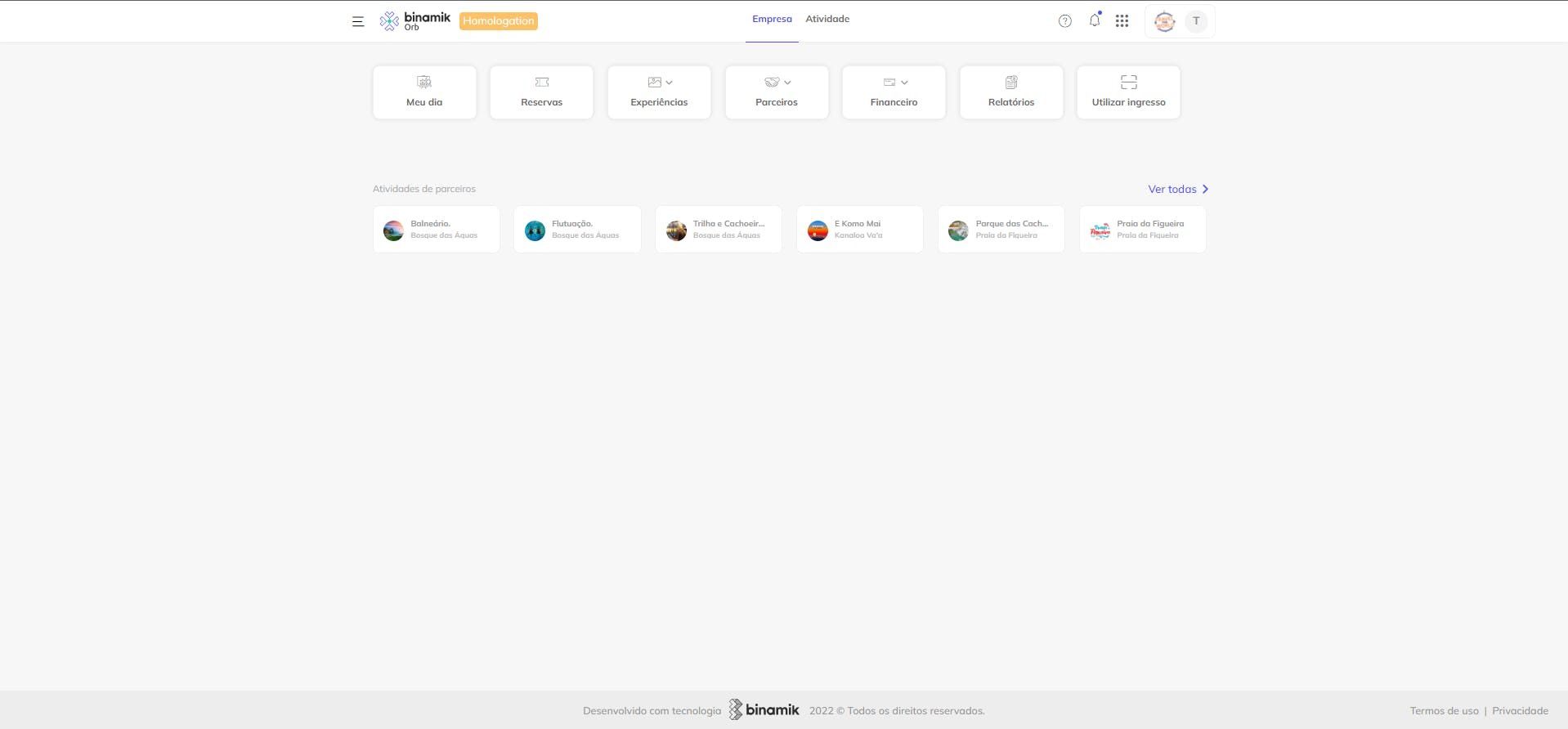This screenshot has width=1568, height=729.
Task: Open the Parque das Cach... activity card
Action: [x=1001, y=229]
